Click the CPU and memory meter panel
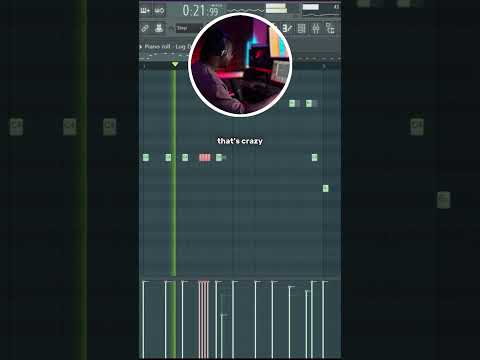Image resolution: width=480 pixels, height=360 pixels. point(321,10)
